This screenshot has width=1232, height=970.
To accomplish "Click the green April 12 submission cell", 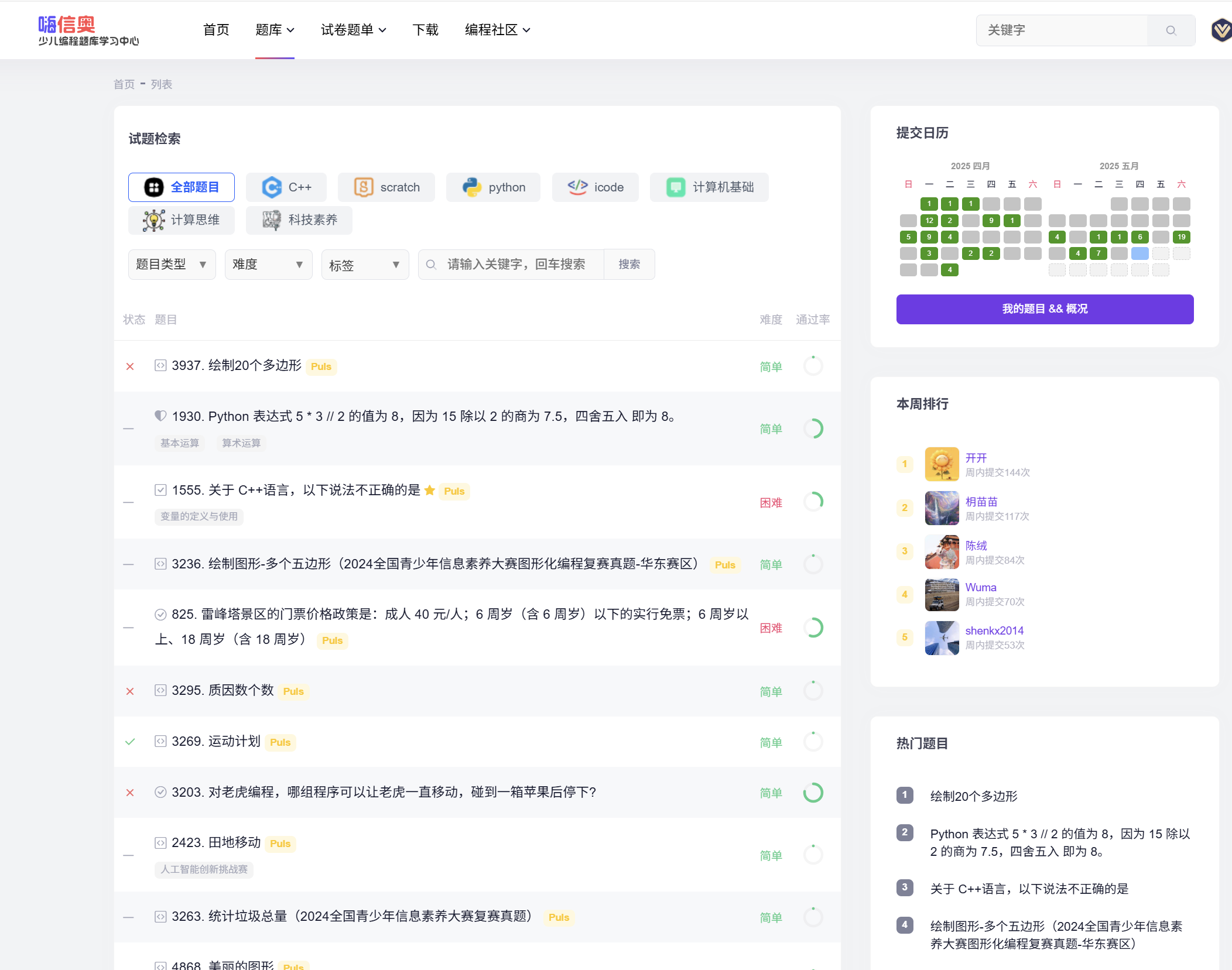I will click(x=929, y=221).
